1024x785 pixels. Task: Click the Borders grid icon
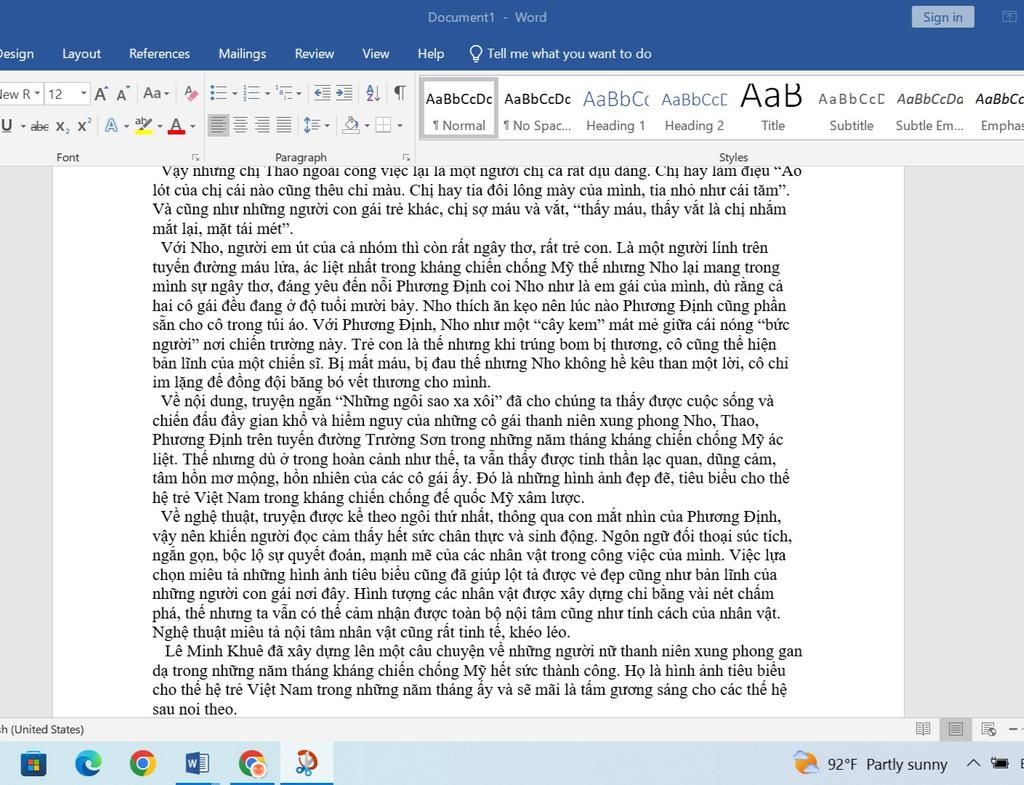[383, 125]
